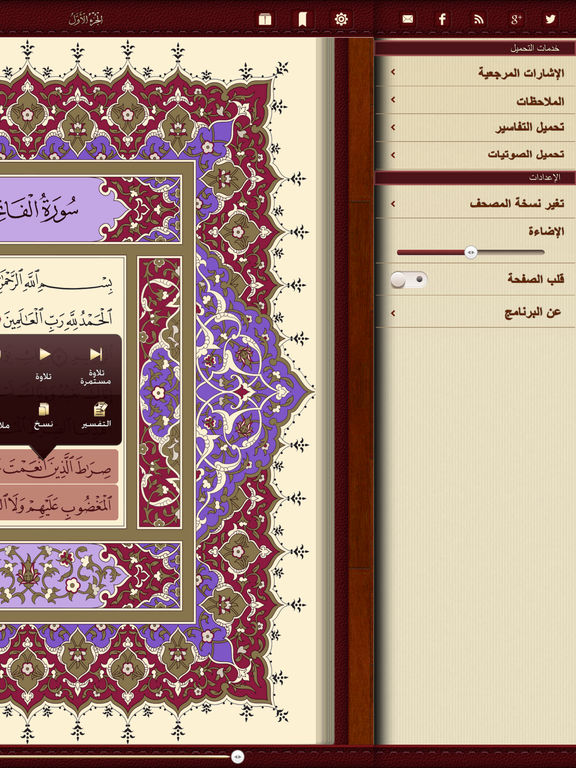Screen dimensions: 576x768
Task: Tap the RSS feed icon
Action: point(479,19)
